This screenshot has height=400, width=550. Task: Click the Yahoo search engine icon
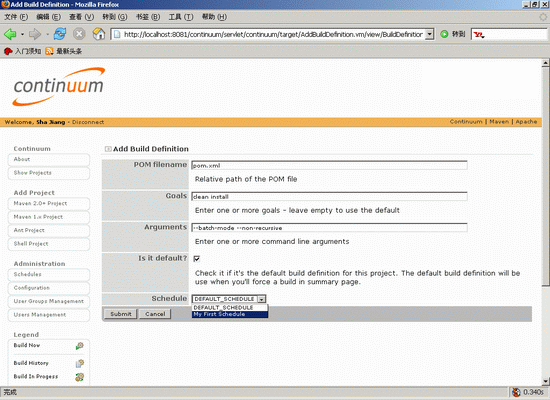point(478,34)
